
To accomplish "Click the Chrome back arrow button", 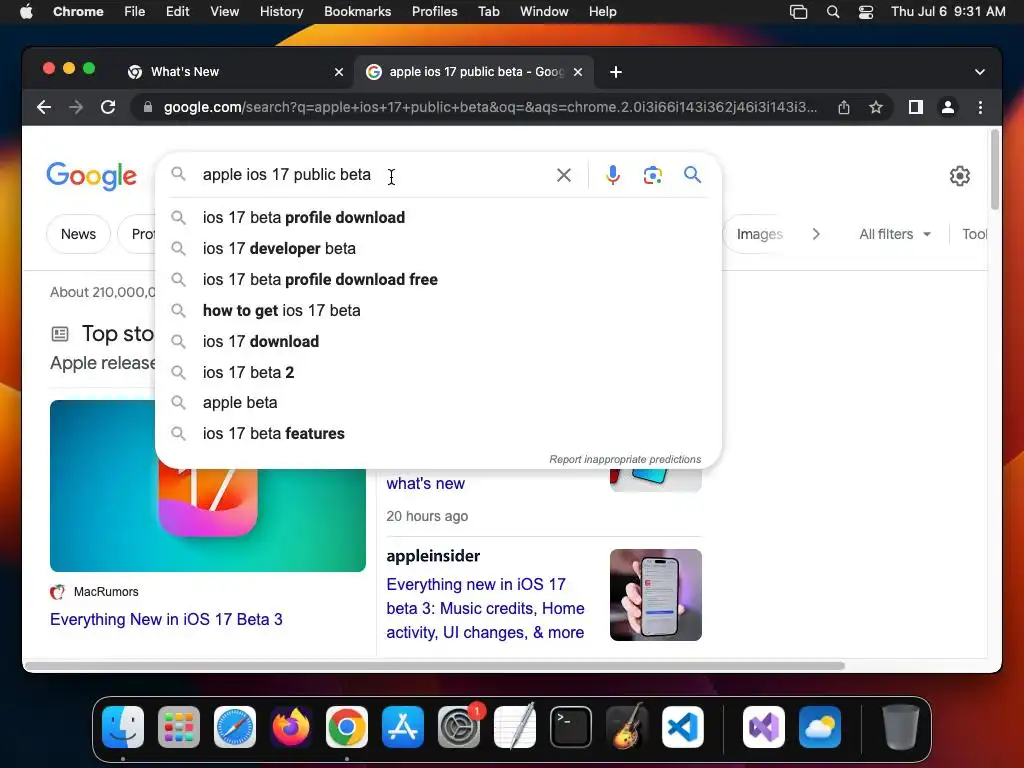I will pos(44,107).
